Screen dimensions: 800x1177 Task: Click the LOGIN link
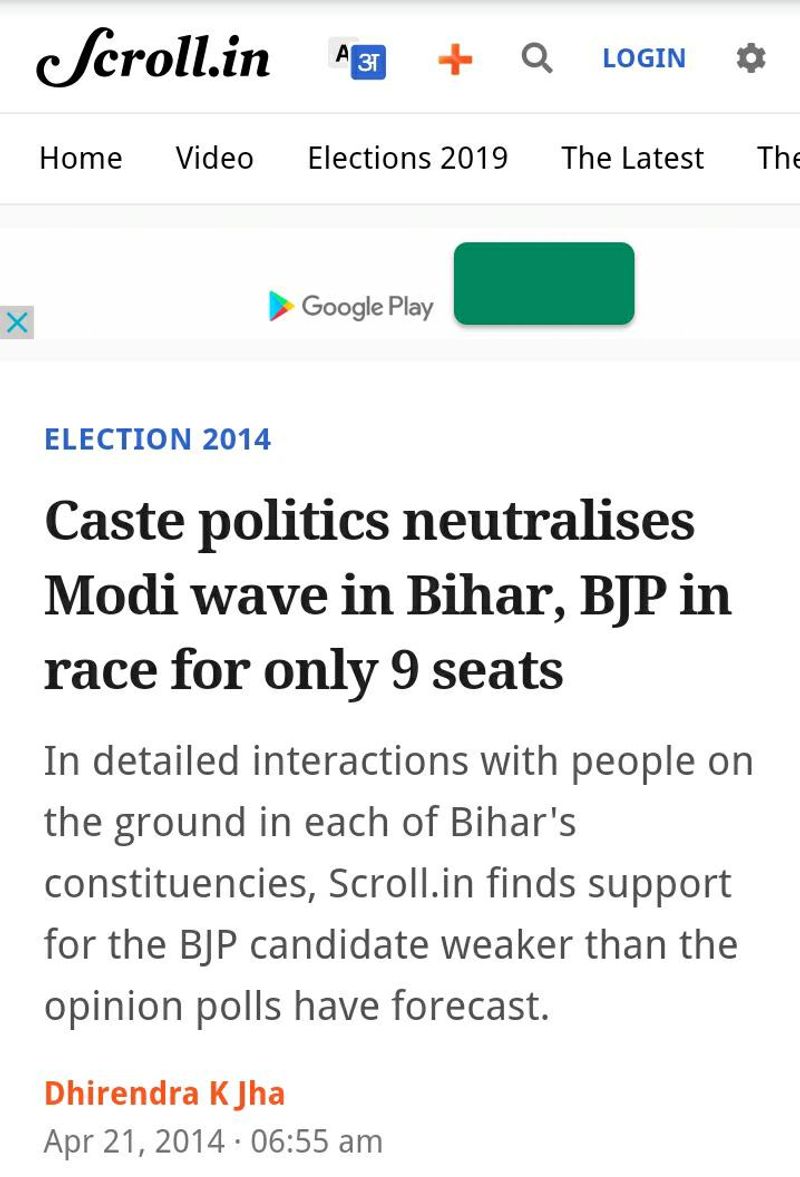coord(644,59)
